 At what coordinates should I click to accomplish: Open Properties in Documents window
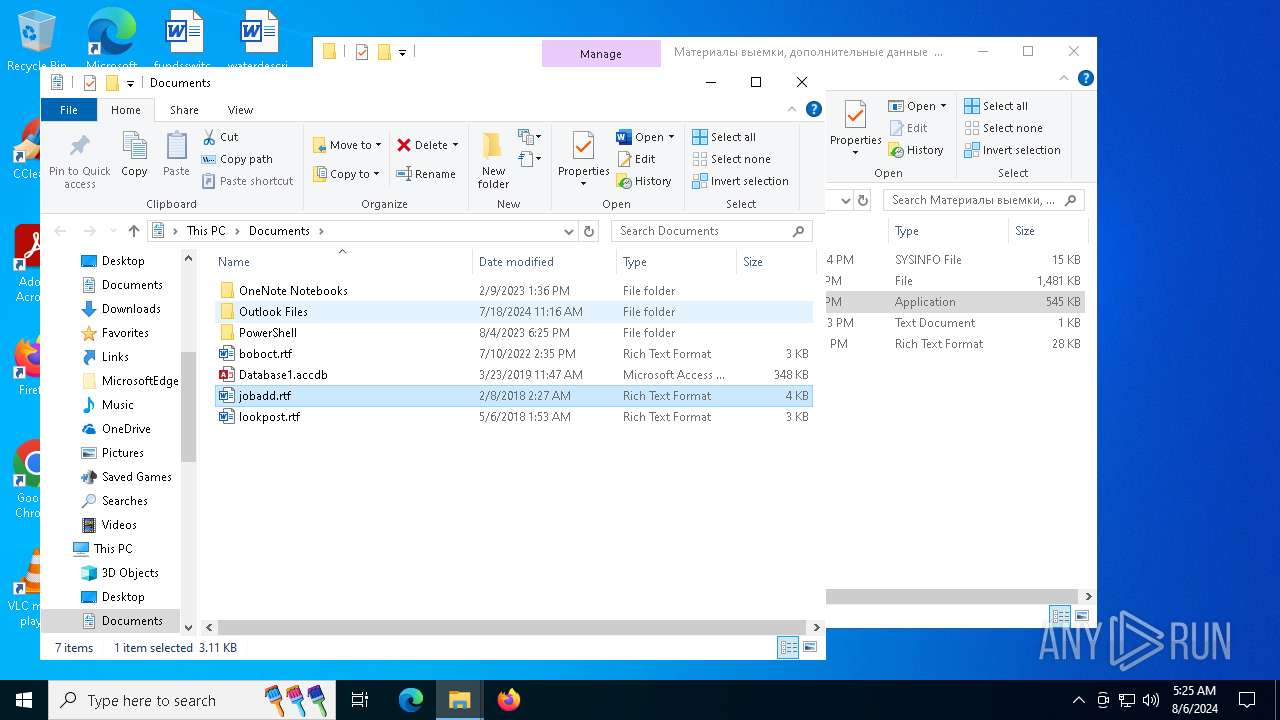click(x=583, y=160)
